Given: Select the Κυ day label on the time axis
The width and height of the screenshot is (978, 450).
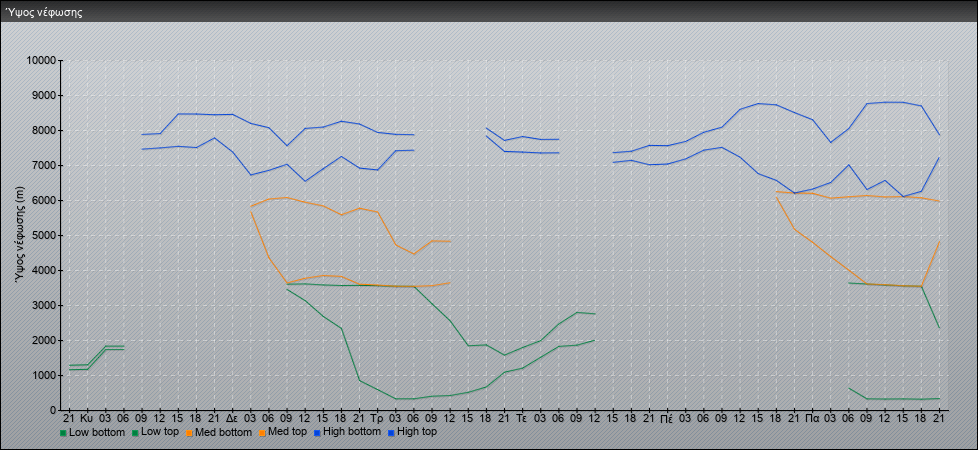Looking at the screenshot, I should point(87,418).
